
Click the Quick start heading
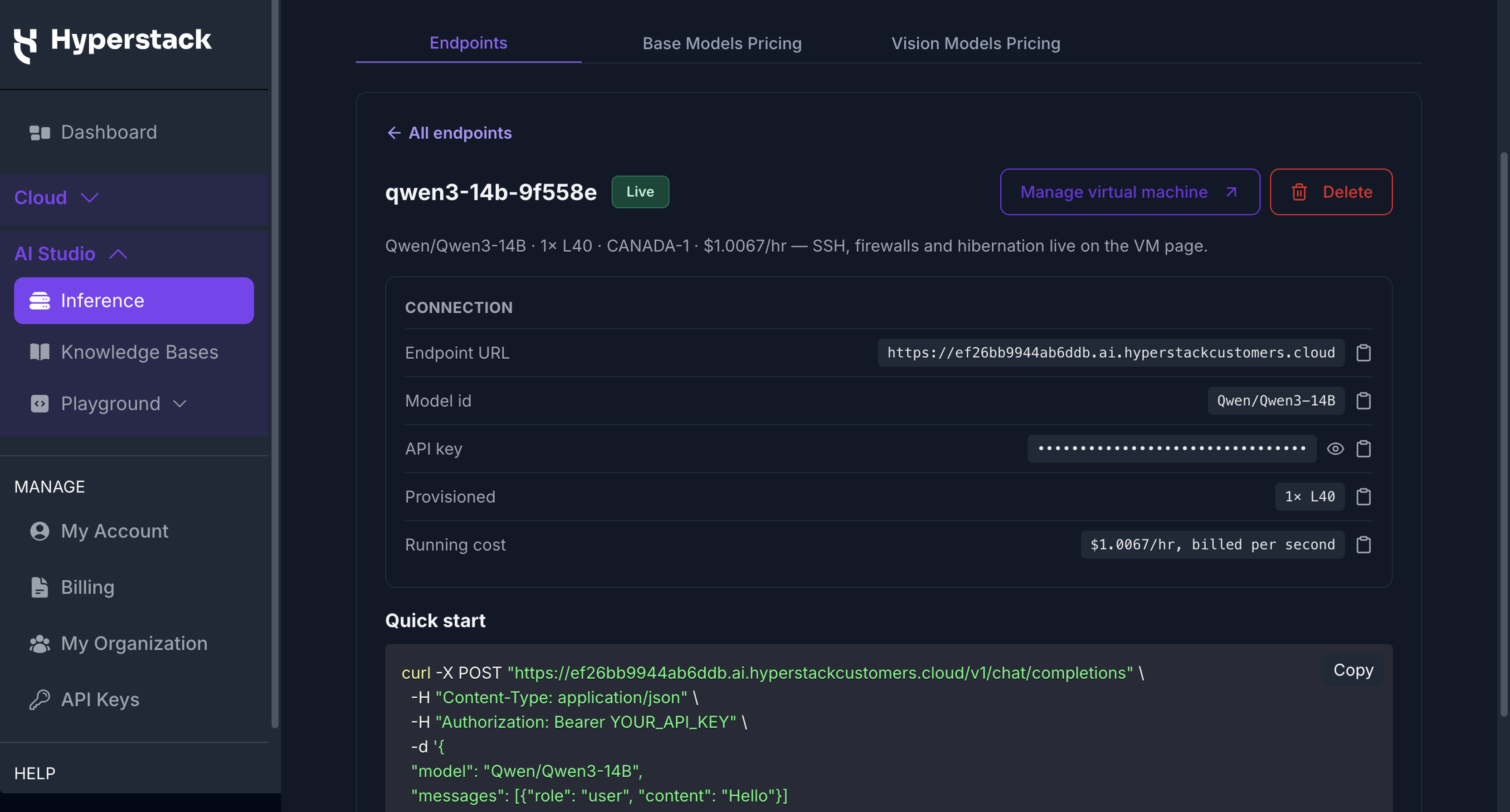[x=435, y=620]
